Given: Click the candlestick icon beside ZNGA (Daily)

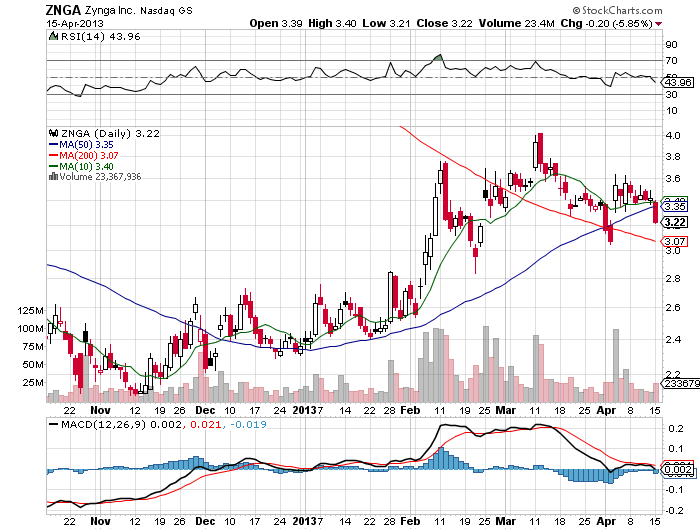Looking at the screenshot, I should point(54,133).
